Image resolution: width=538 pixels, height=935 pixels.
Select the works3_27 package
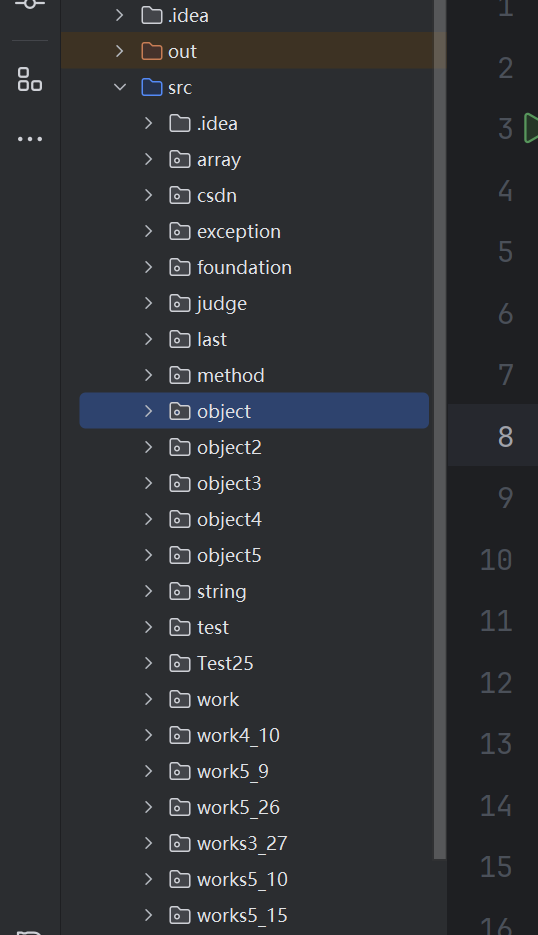[x=242, y=843]
